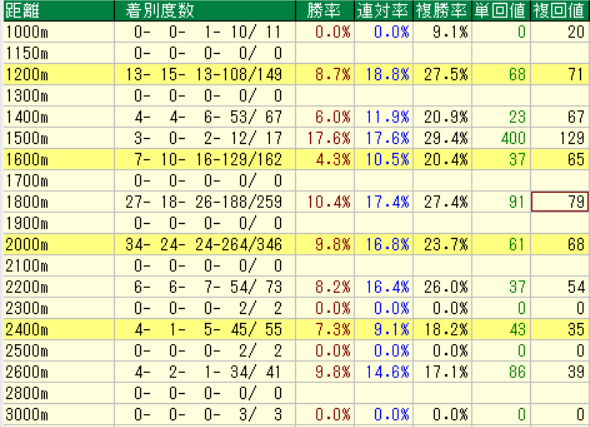Click the 4.3% win rate cell
The width and height of the screenshot is (590, 427).
[325, 160]
